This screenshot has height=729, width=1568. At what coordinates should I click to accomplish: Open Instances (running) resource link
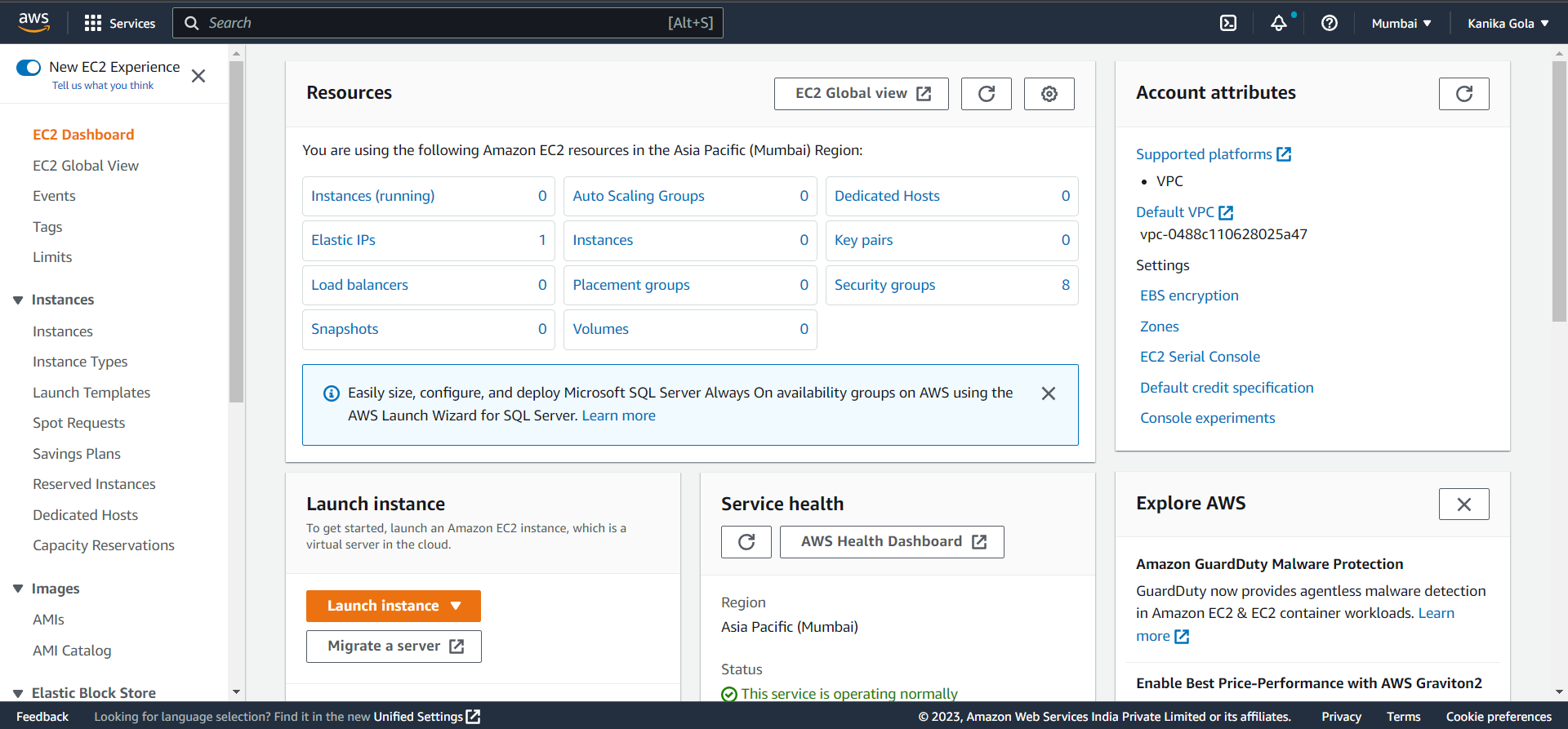click(x=372, y=196)
